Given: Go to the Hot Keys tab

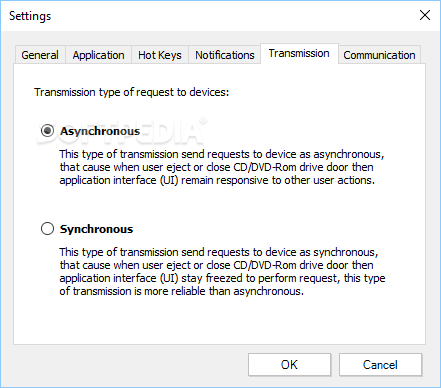Looking at the screenshot, I should click(160, 55).
